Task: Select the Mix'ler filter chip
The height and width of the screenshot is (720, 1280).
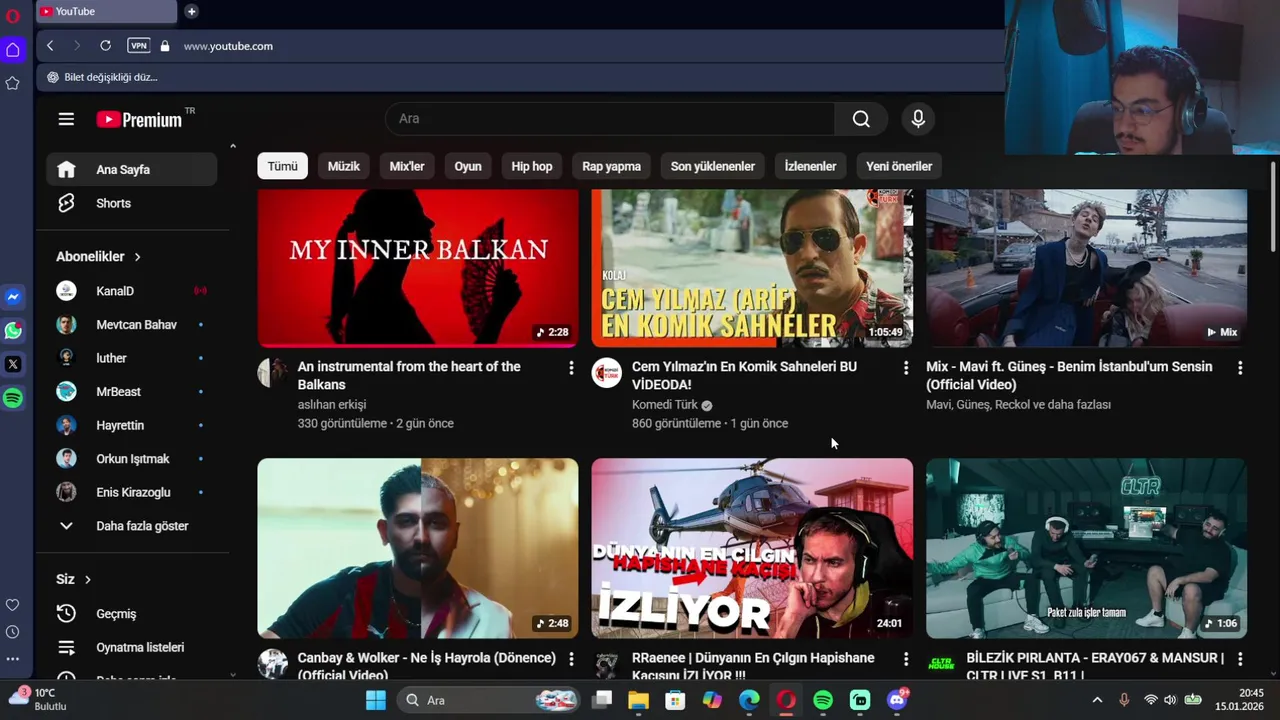Action: 407,166
